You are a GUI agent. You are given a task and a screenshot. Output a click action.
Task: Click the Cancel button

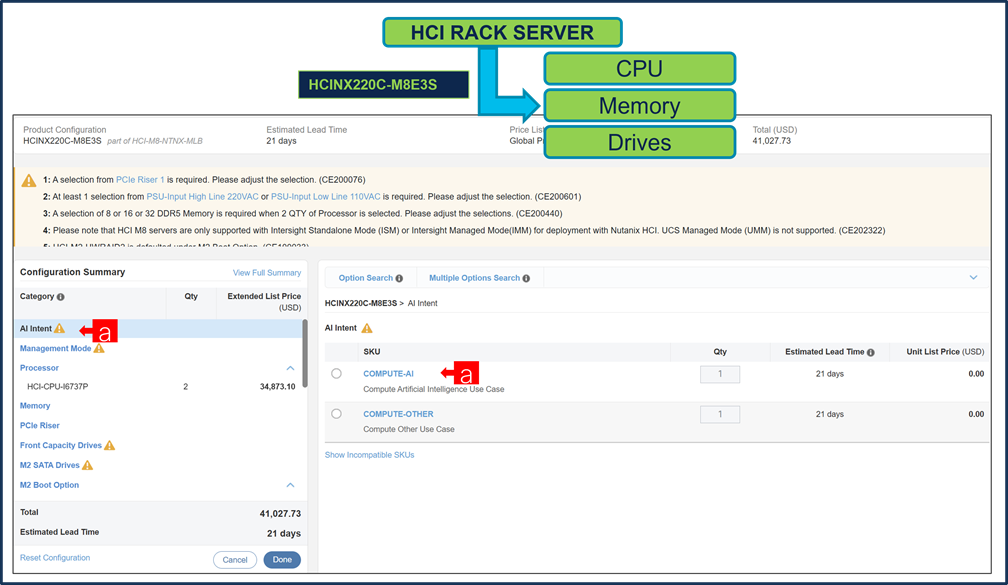235,560
